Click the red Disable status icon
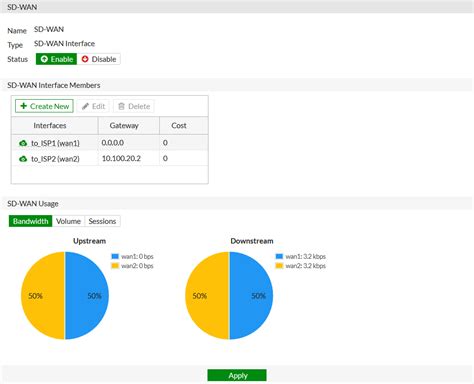This screenshot has width=474, height=384. click(85, 59)
